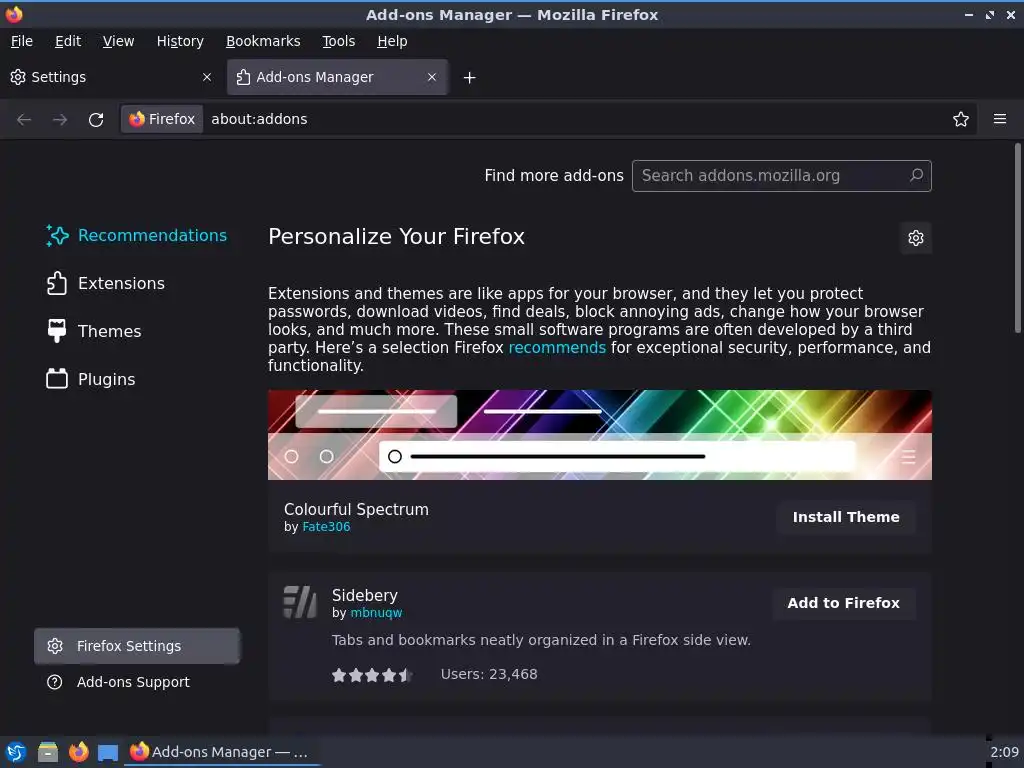This screenshot has width=1024, height=768.
Task: Click the Firefox launcher in taskbar
Action: (x=79, y=752)
